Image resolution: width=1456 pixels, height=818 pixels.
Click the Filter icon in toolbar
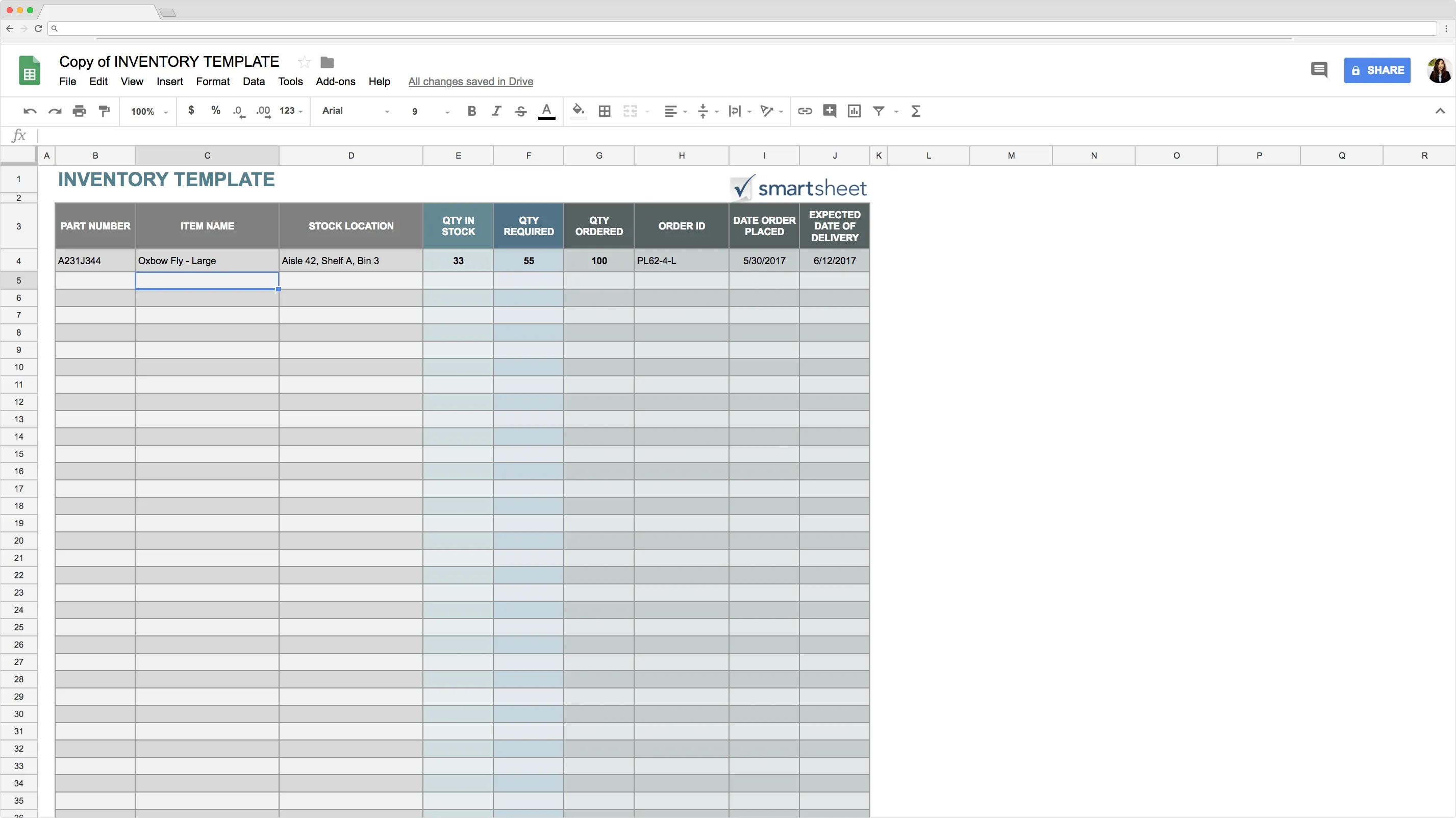coord(878,110)
